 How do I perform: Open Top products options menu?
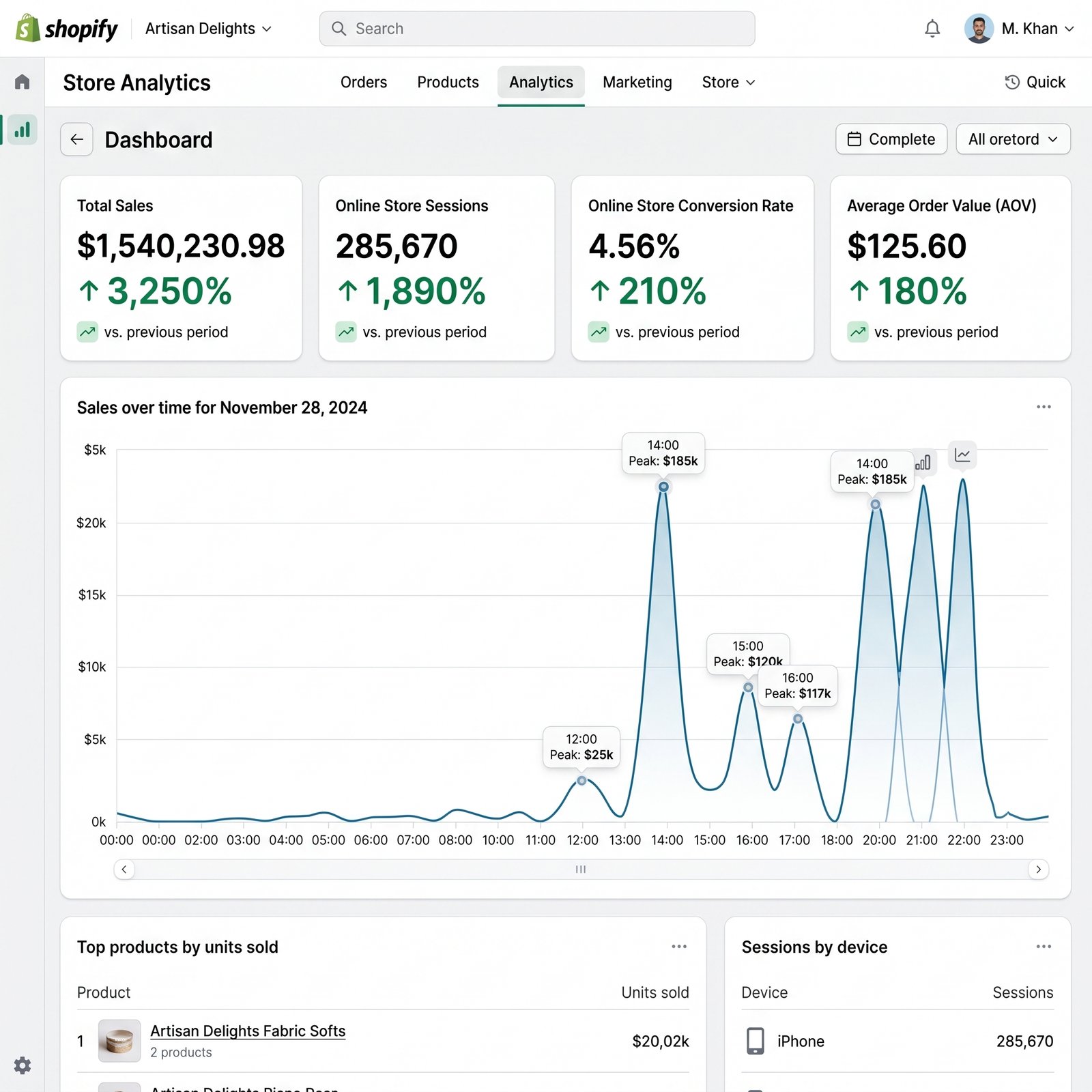coord(679,946)
